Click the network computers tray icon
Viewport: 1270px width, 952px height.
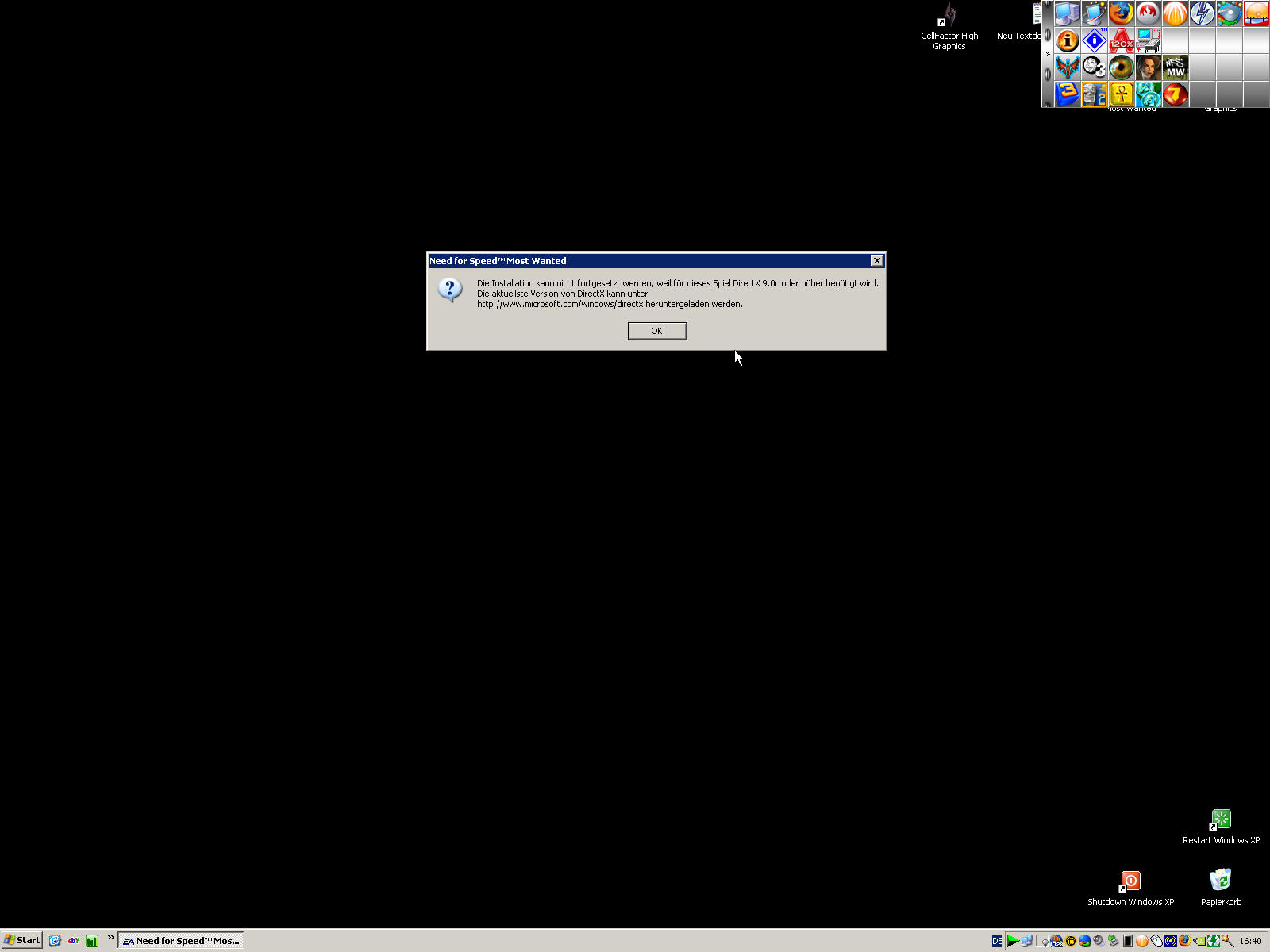coord(1027,941)
